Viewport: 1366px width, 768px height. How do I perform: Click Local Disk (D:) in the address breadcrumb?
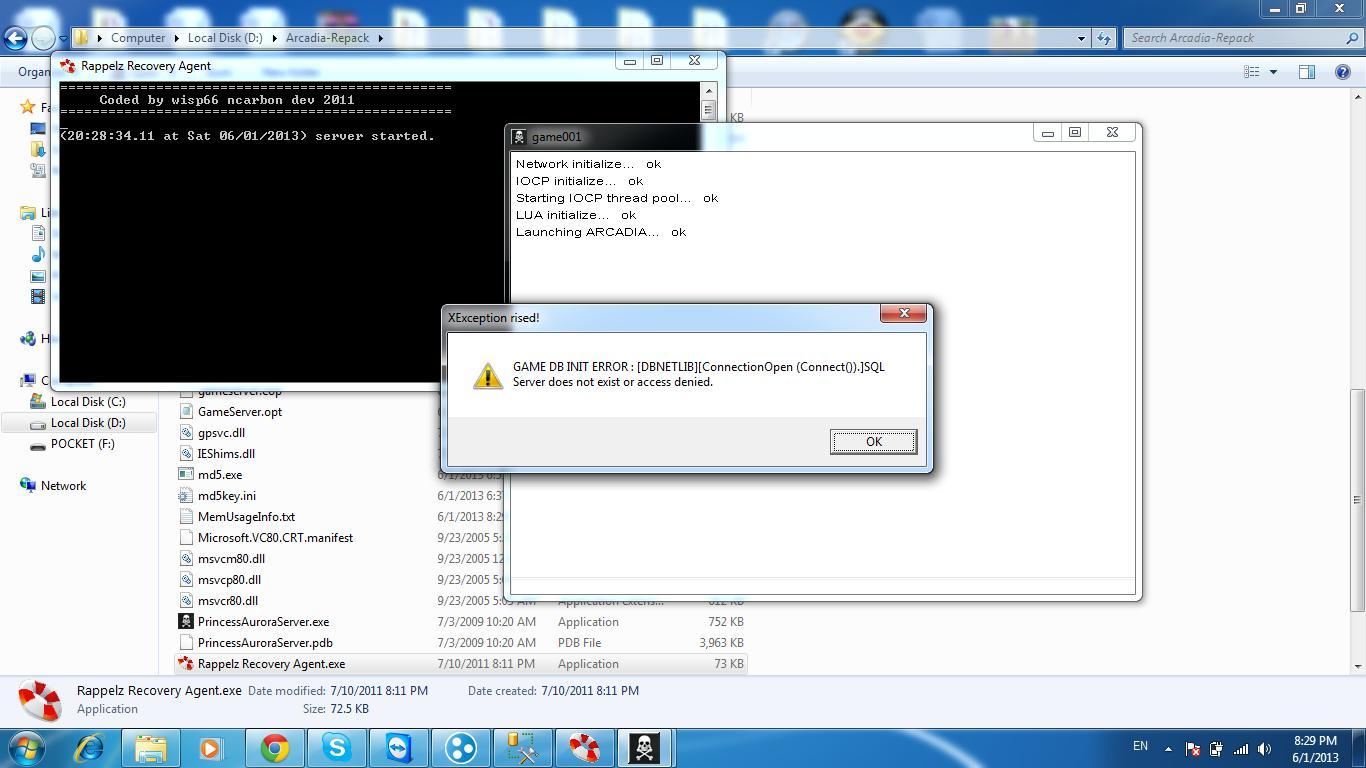(x=225, y=38)
